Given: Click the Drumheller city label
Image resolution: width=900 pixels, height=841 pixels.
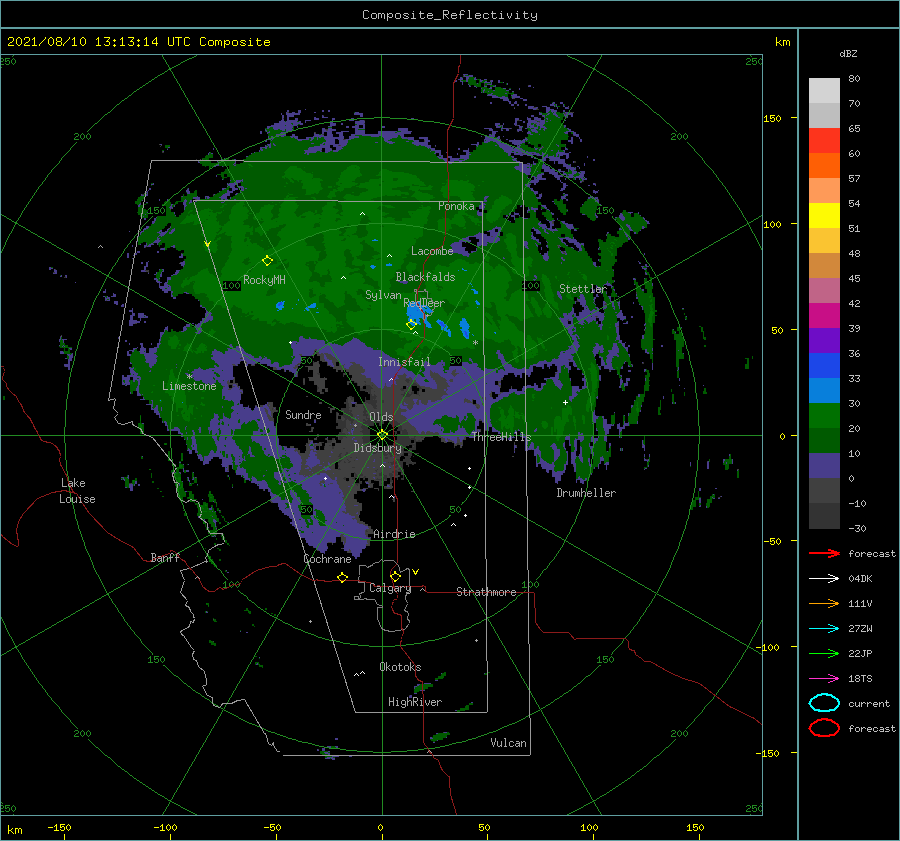Looking at the screenshot, I should 586,493.
